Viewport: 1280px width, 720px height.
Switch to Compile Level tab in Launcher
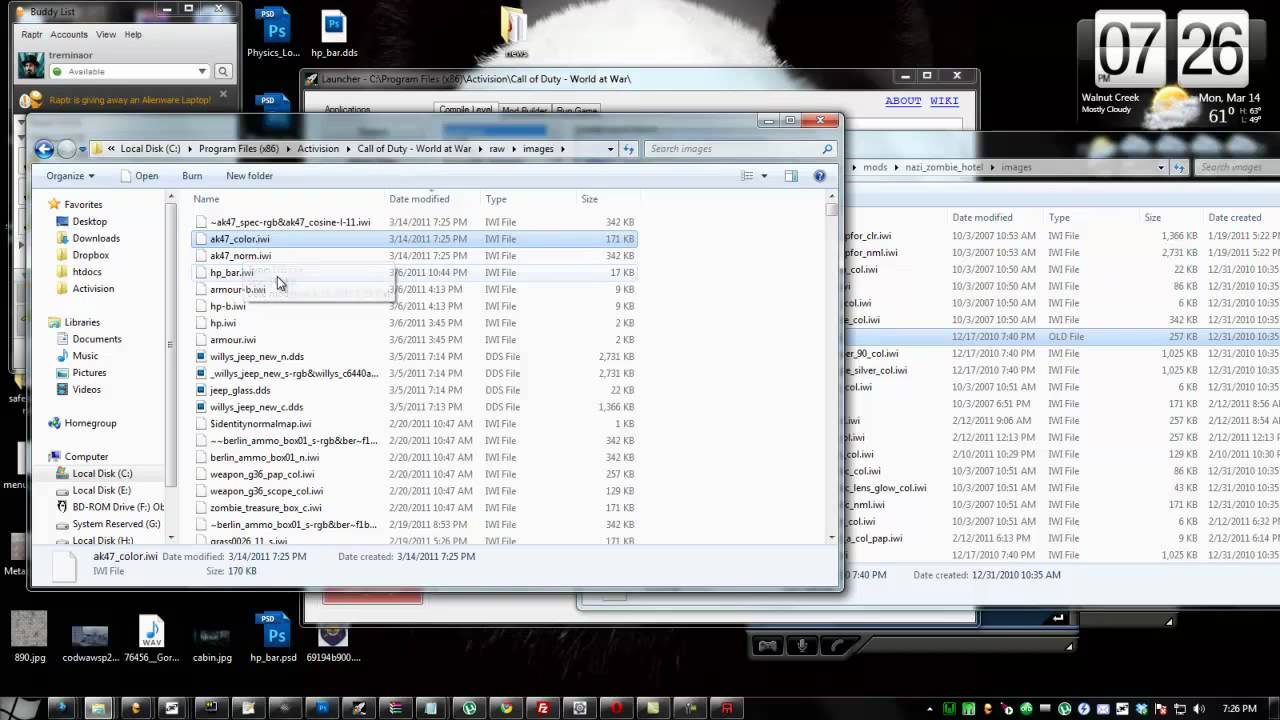point(465,110)
